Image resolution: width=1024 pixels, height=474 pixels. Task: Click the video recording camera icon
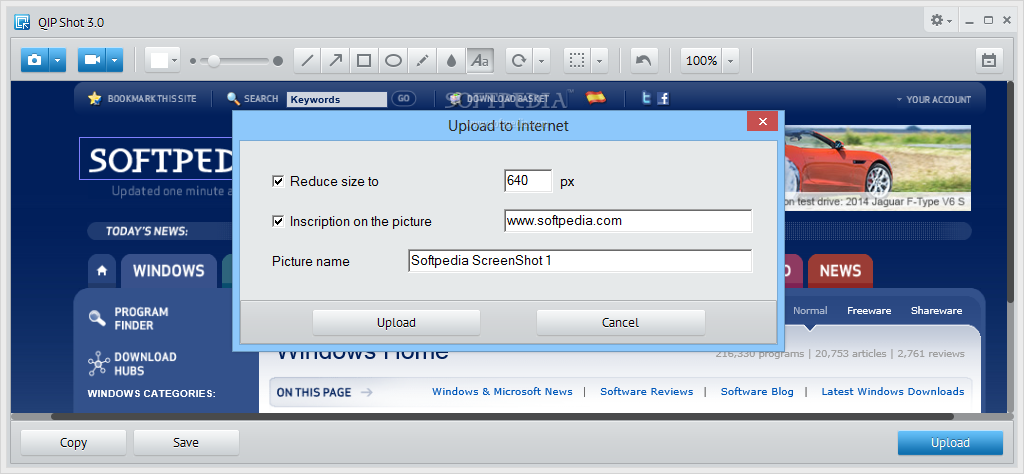92,60
